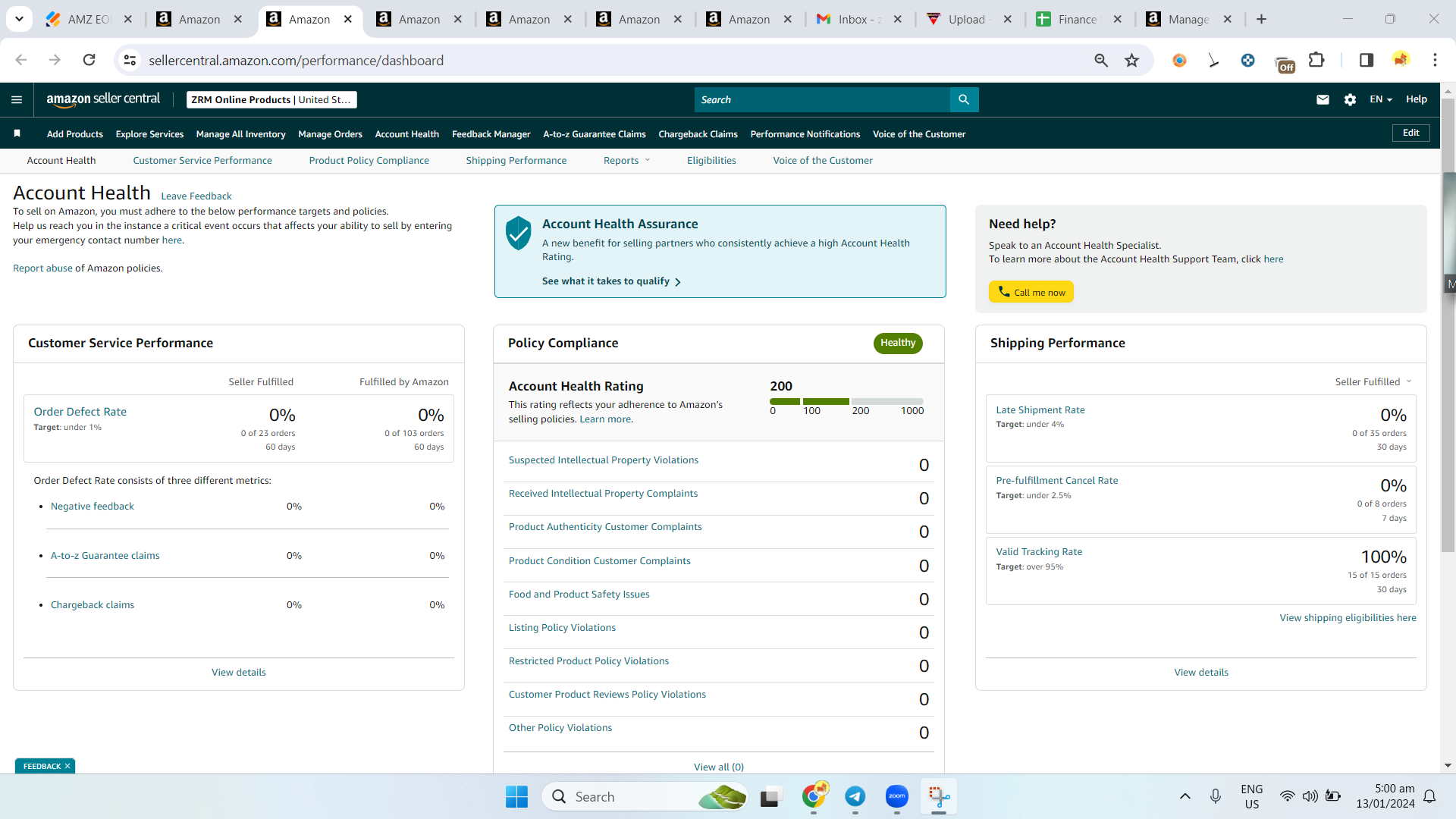Open the Late Shipment Rate link
1456x819 pixels.
pyautogui.click(x=1040, y=409)
